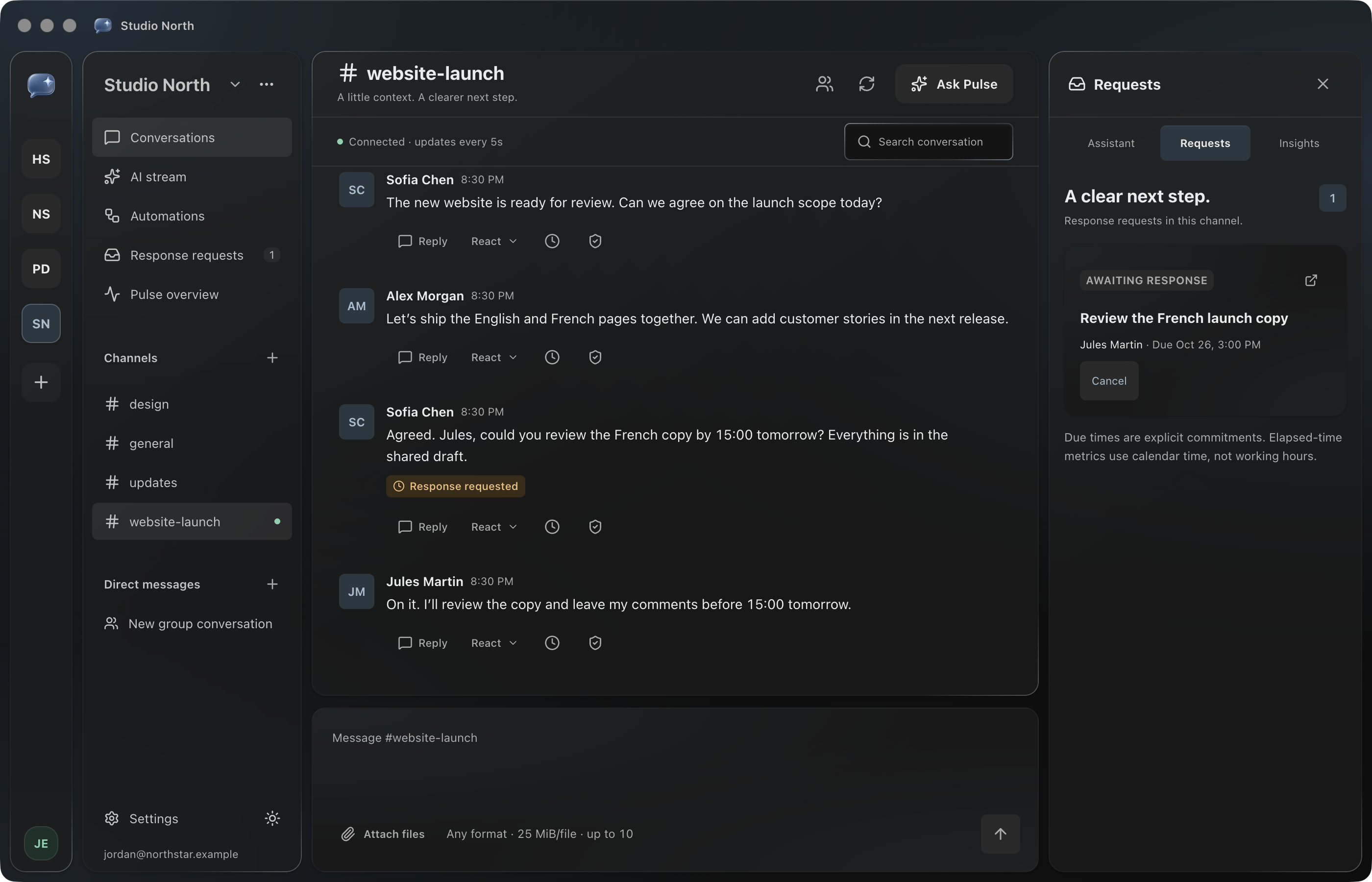Start a New group conversation
Screen dimensions: 1372x882
pos(192,624)
